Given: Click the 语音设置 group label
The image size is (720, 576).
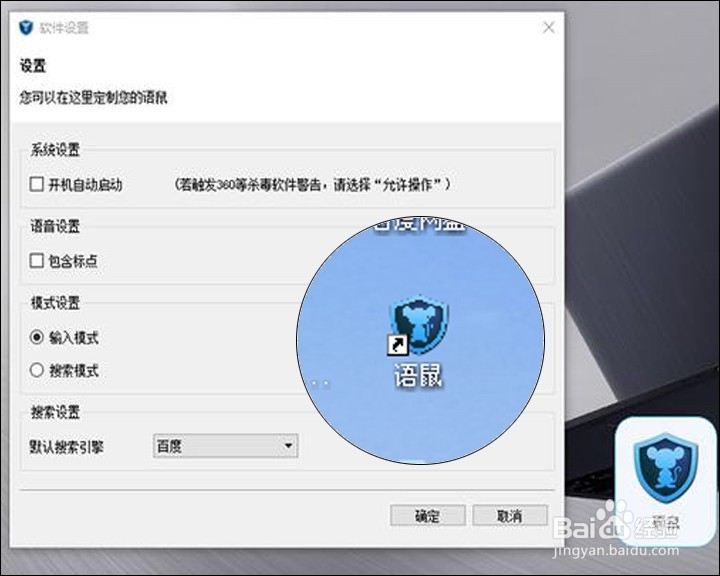Looking at the screenshot, I should pos(55,226).
